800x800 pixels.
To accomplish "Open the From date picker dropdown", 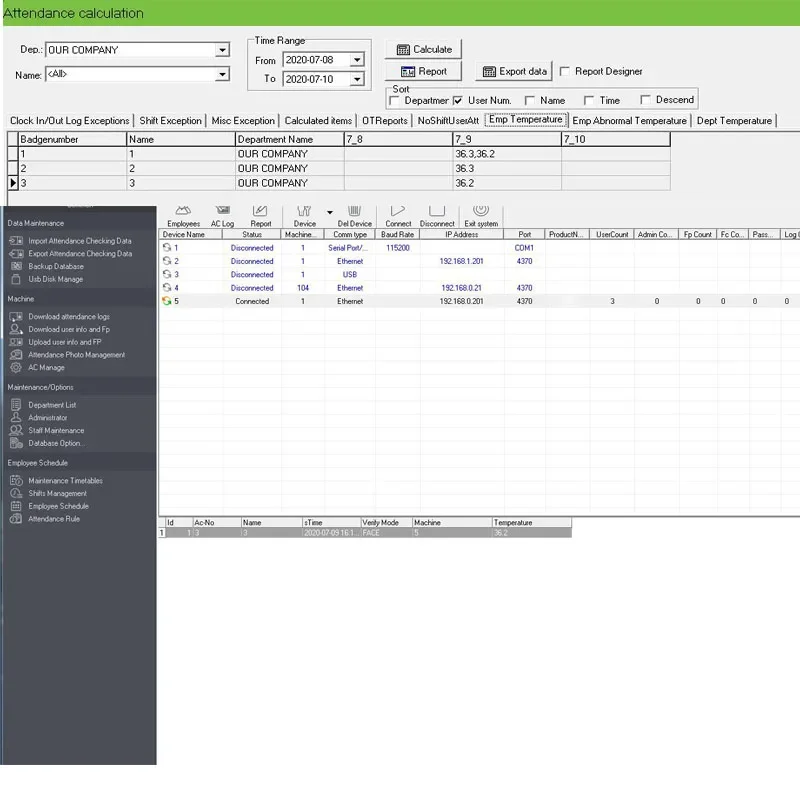I will [358, 60].
